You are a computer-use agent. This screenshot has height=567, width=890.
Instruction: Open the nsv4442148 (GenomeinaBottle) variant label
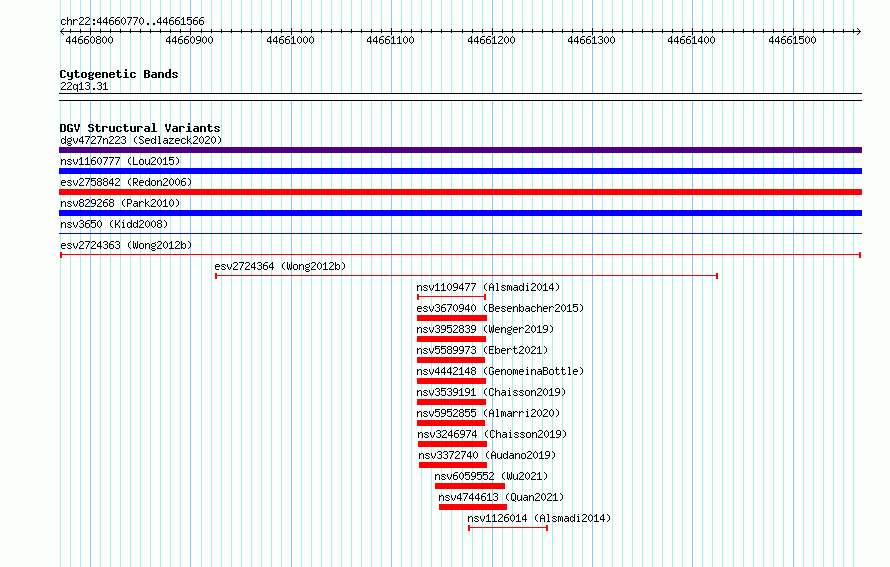(500, 371)
